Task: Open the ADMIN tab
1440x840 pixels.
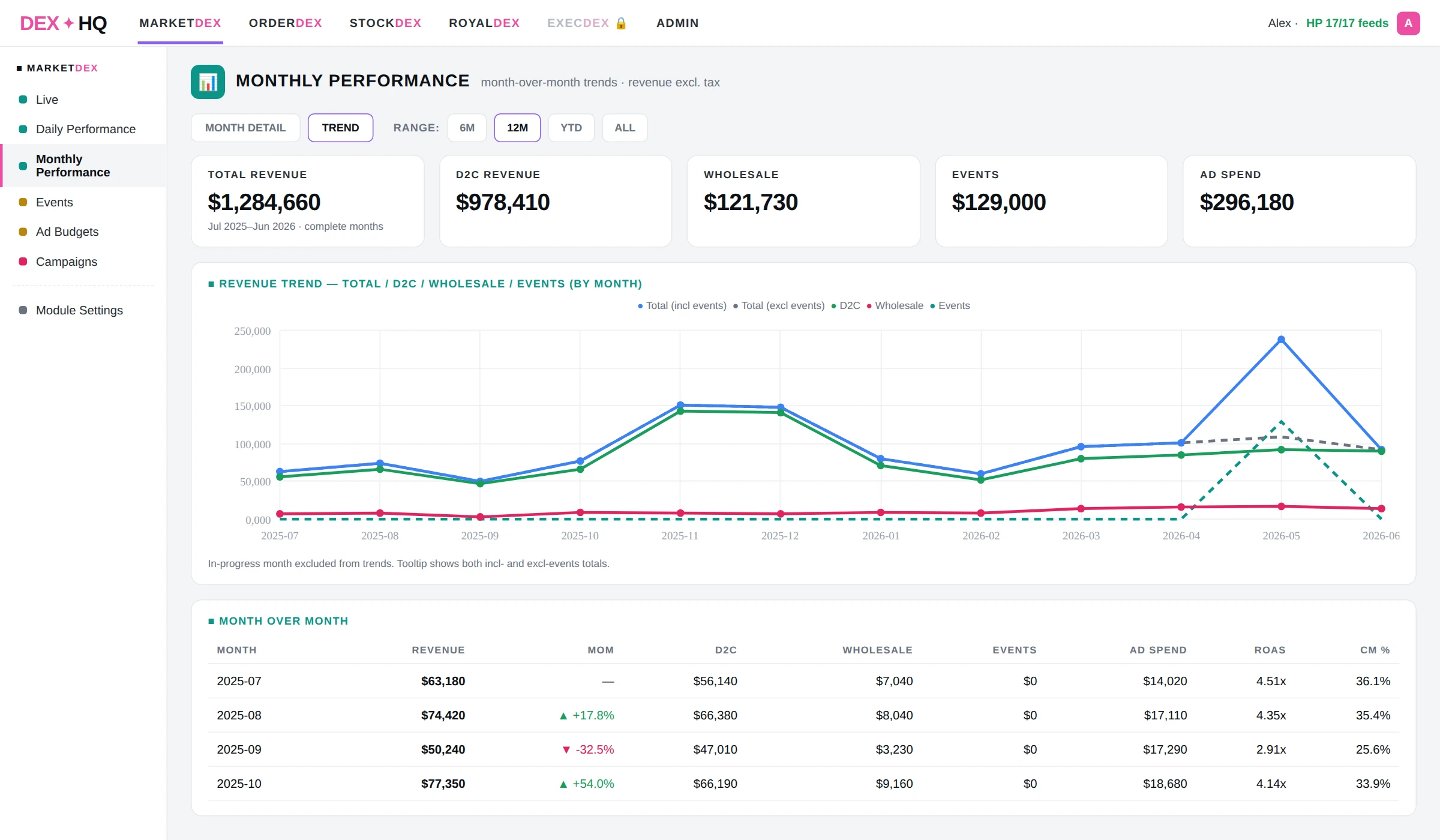Action: 677,23
